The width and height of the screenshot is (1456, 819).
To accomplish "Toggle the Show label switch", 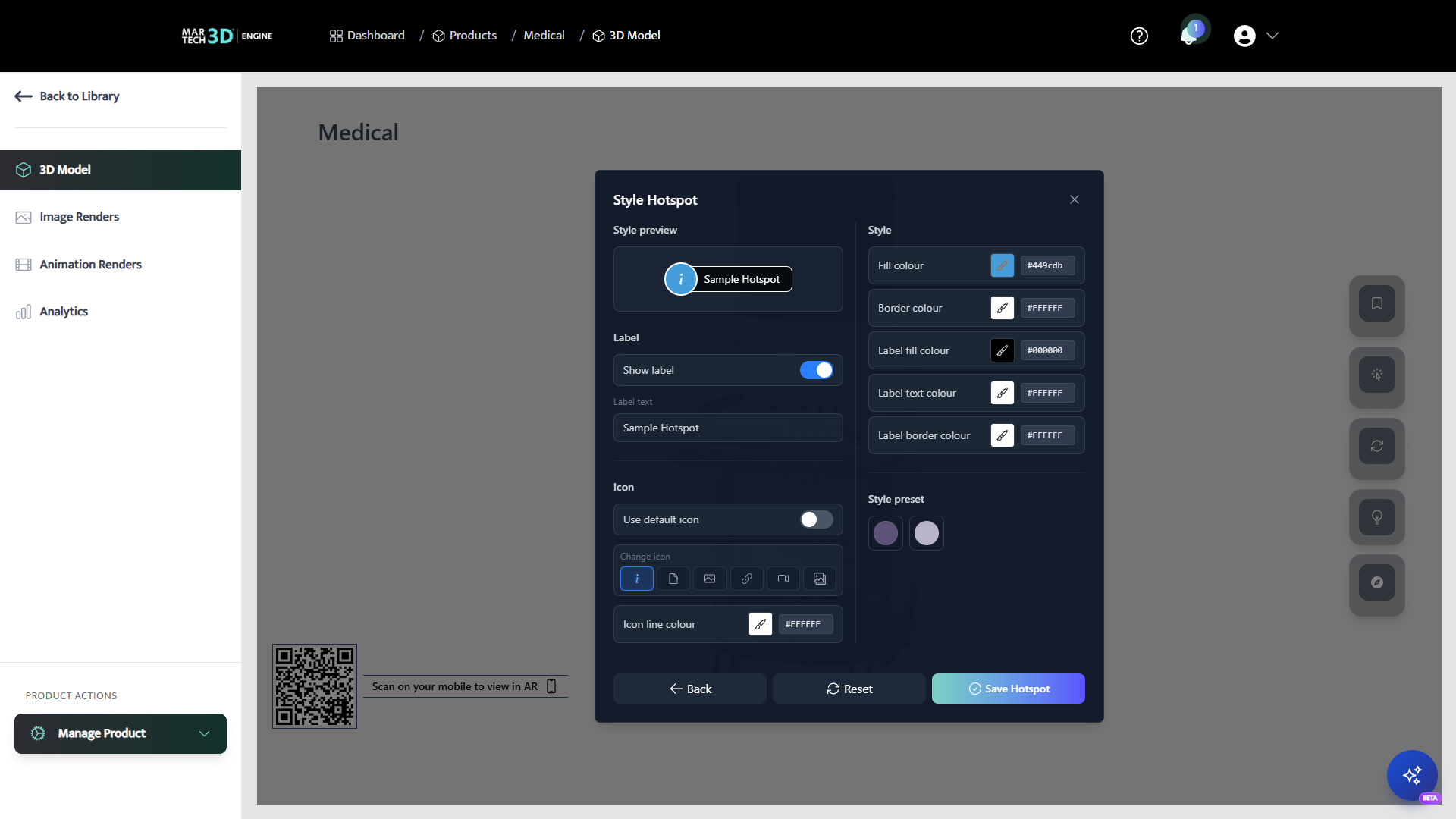I will (817, 370).
